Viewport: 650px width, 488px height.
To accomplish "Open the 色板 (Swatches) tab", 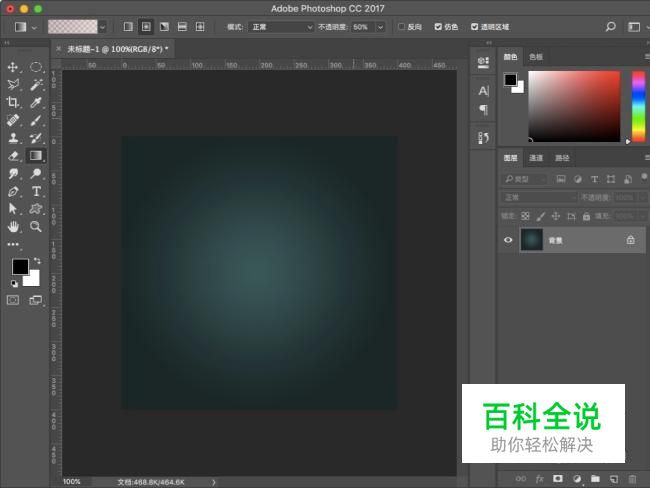I will click(x=536, y=58).
